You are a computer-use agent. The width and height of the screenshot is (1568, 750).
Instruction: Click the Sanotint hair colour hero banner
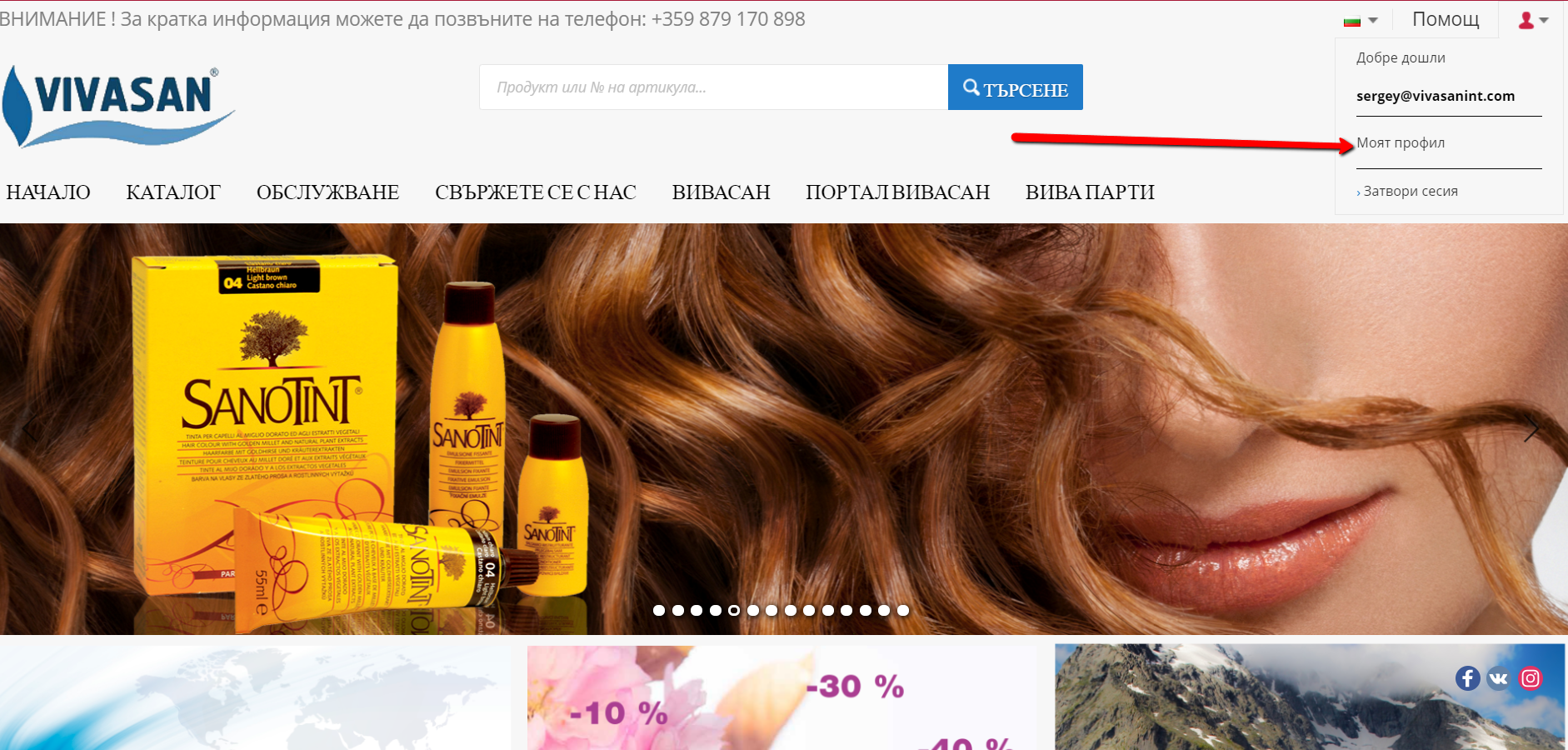[x=784, y=429]
